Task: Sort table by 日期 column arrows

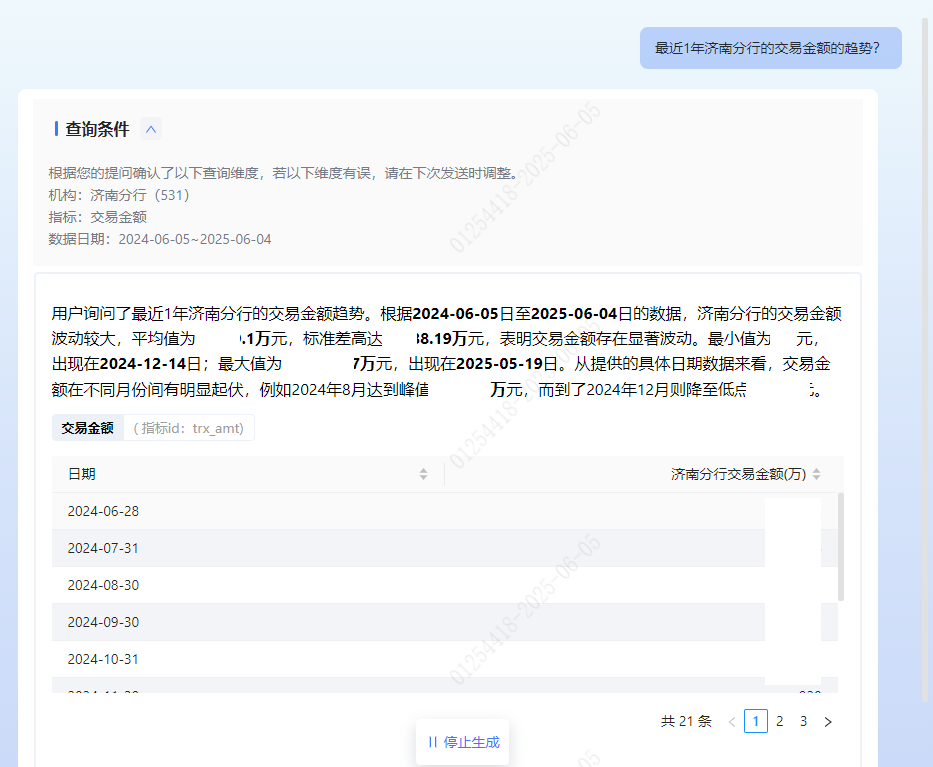Action: (423, 474)
